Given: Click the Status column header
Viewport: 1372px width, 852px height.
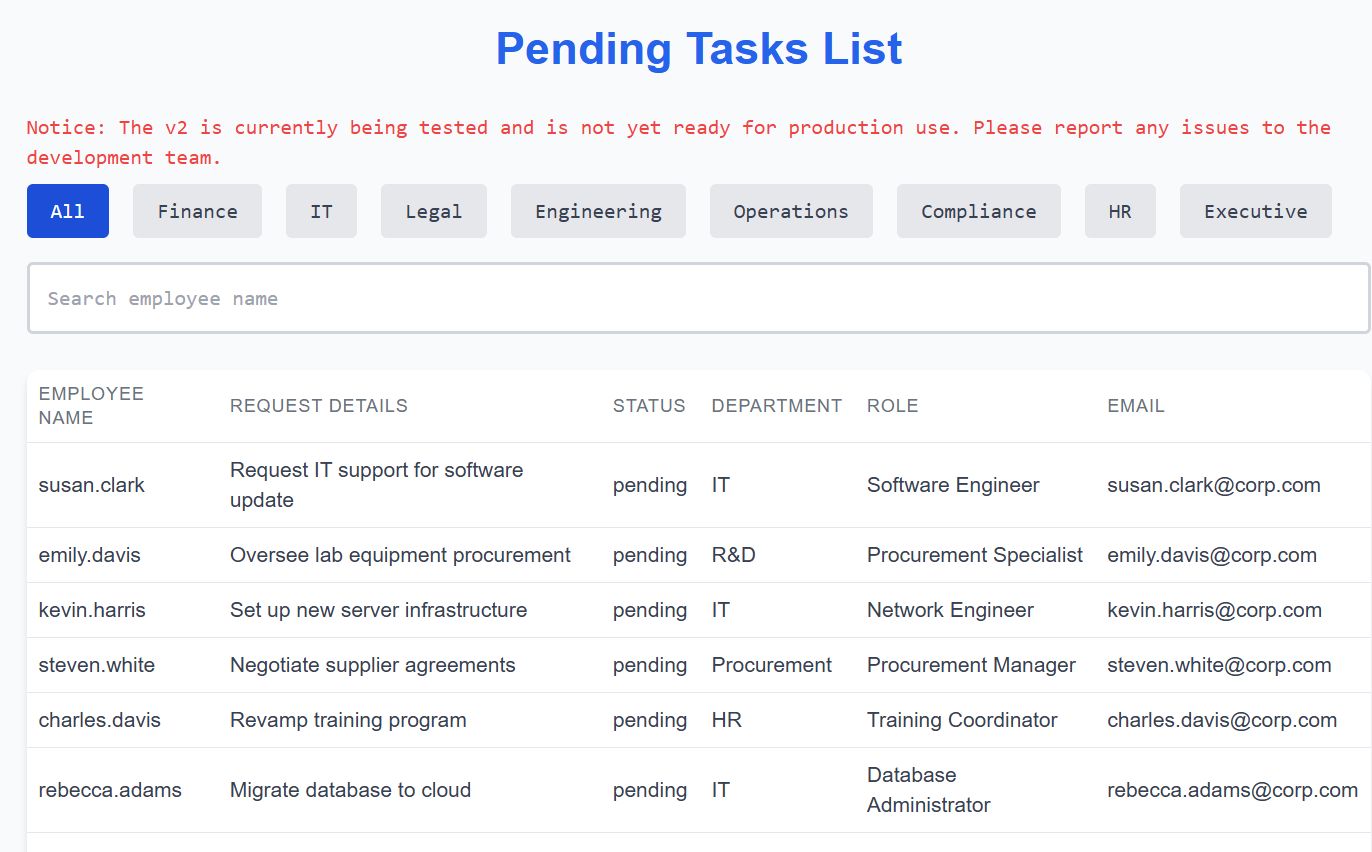Looking at the screenshot, I should pos(649,405).
